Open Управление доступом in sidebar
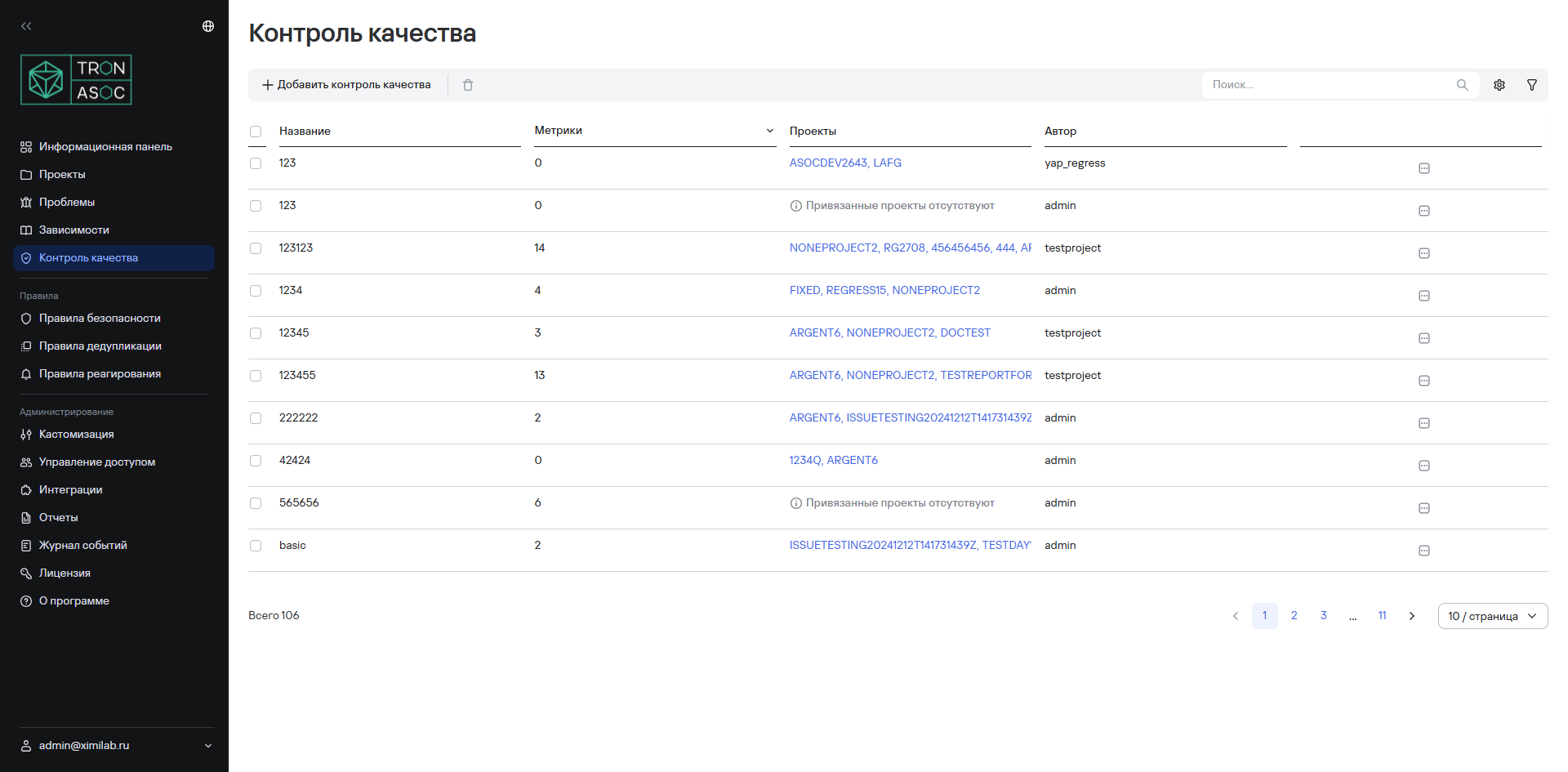 [x=114, y=462]
